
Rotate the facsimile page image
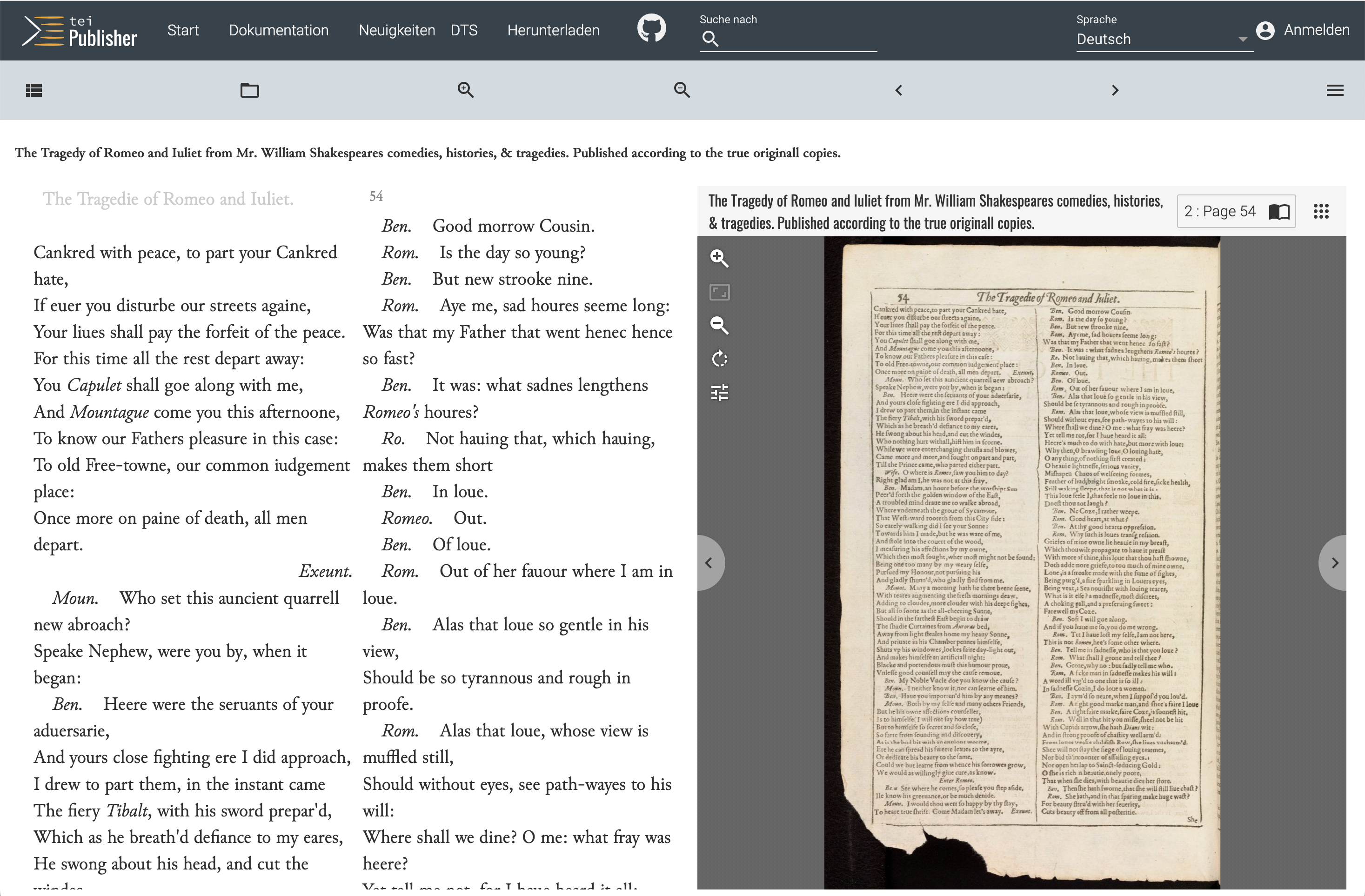tap(719, 359)
